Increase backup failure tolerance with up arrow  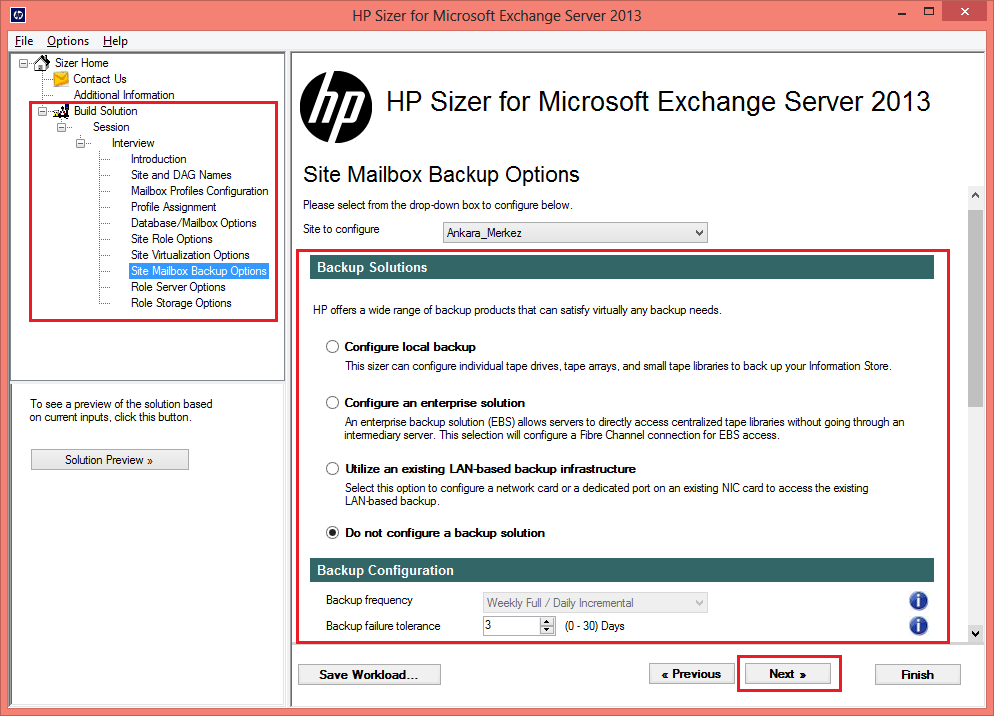point(547,622)
